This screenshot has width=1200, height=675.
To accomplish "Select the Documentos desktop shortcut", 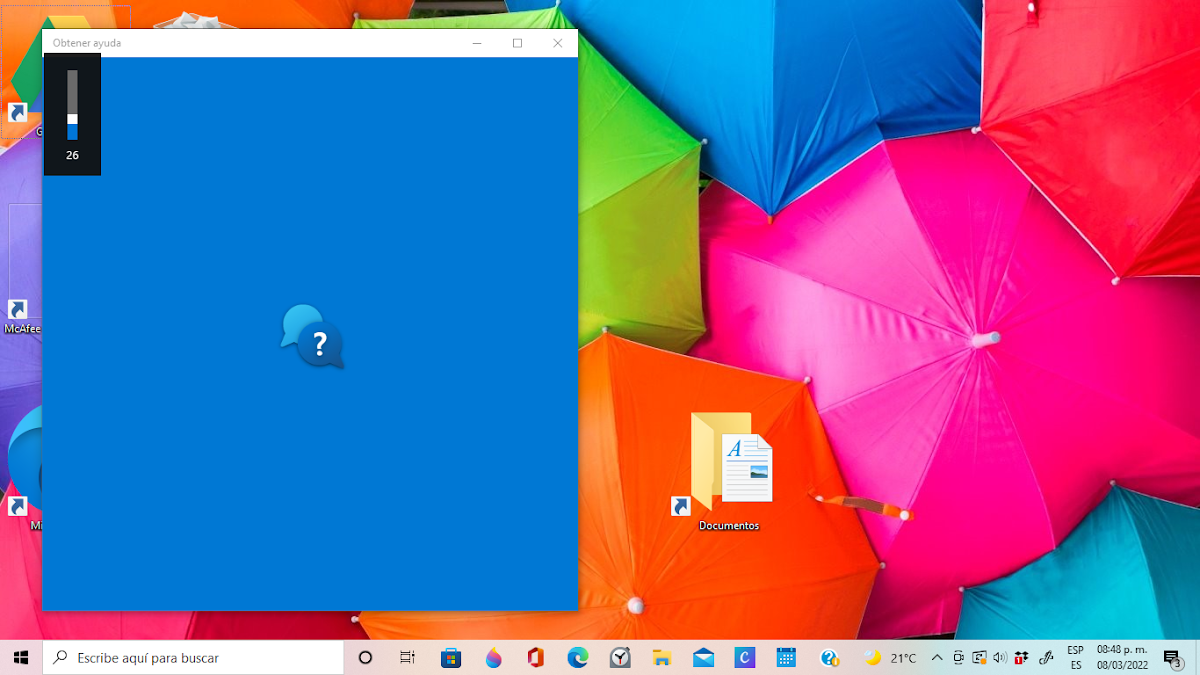I will point(729,472).
